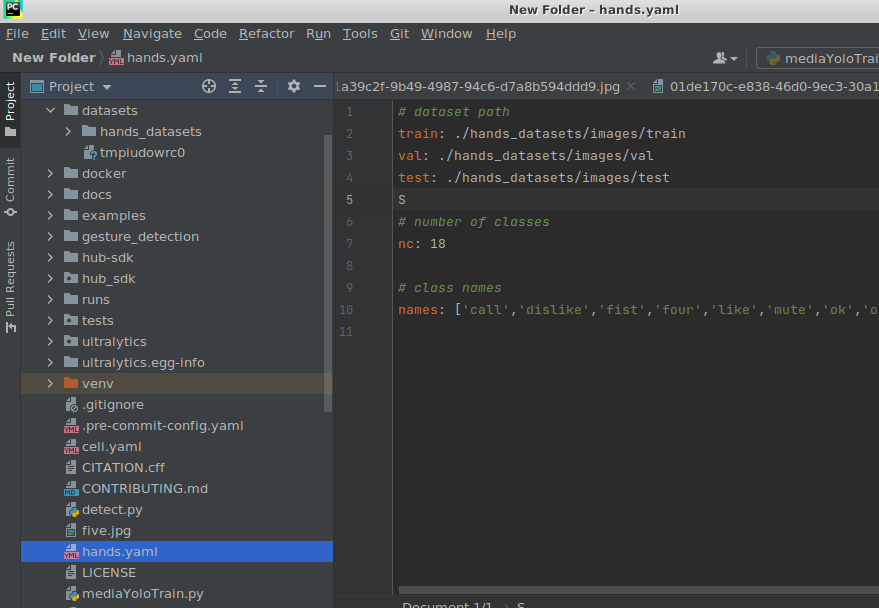
Task: Open the Run menu
Action: (x=318, y=34)
